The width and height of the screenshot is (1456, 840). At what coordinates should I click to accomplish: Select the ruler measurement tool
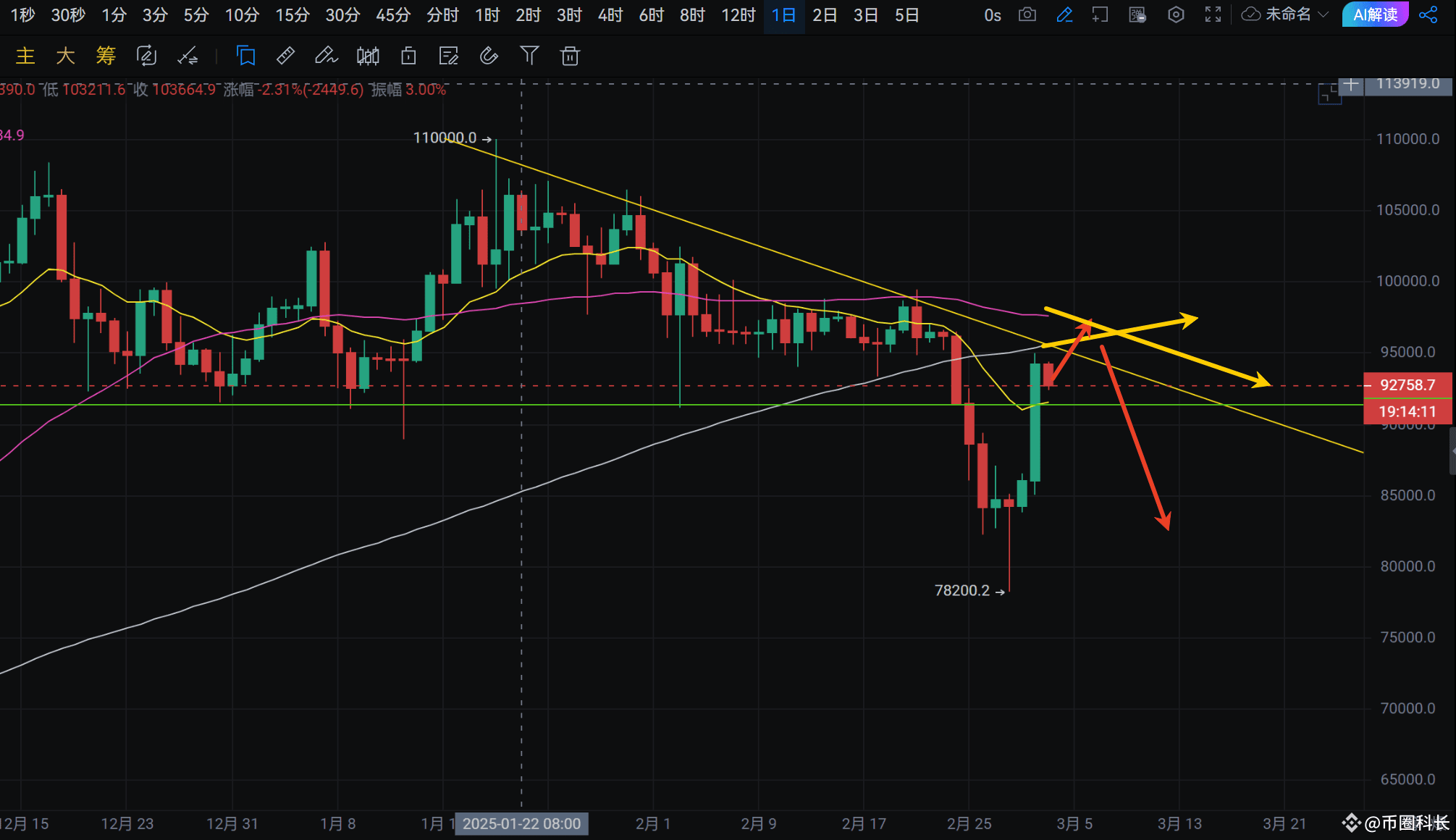286,56
